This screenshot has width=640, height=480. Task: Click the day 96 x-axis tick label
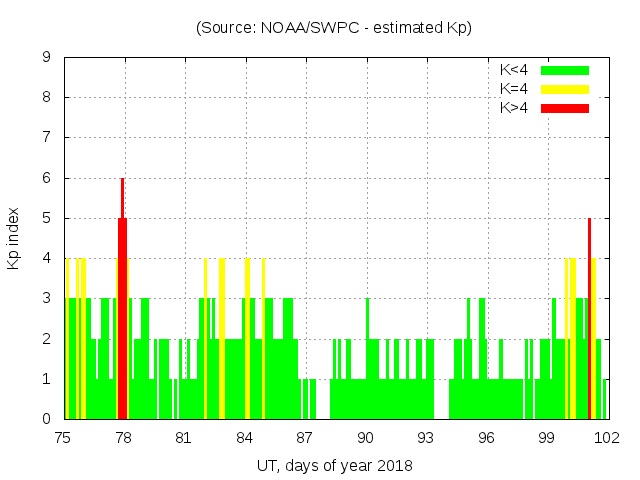click(486, 438)
